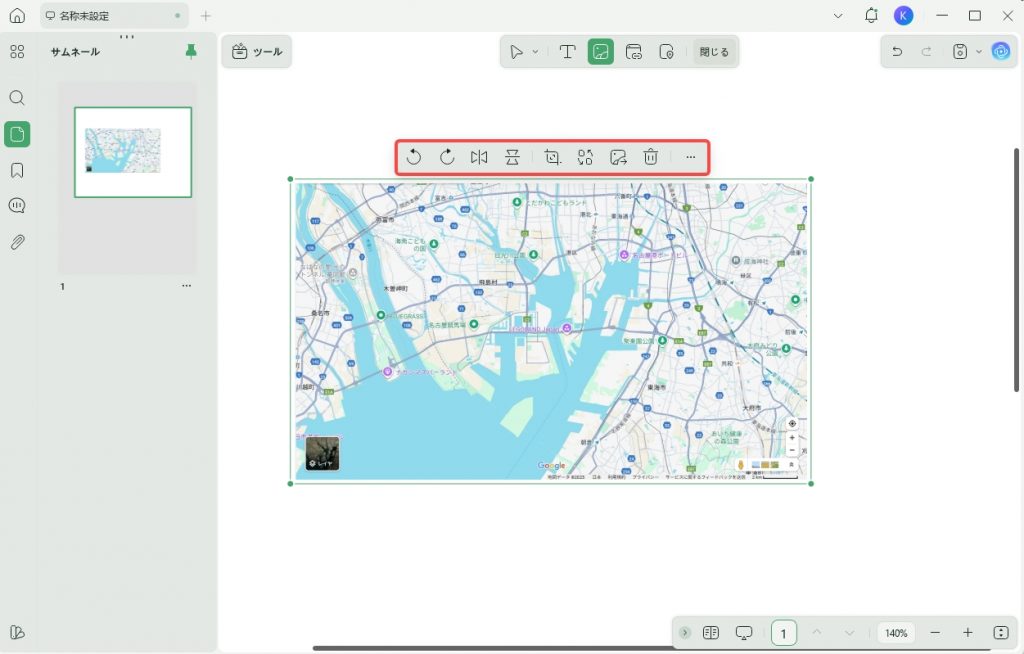Viewport: 1024px width, 654px height.
Task: Open the attachments paperclip panel
Action: [18, 242]
